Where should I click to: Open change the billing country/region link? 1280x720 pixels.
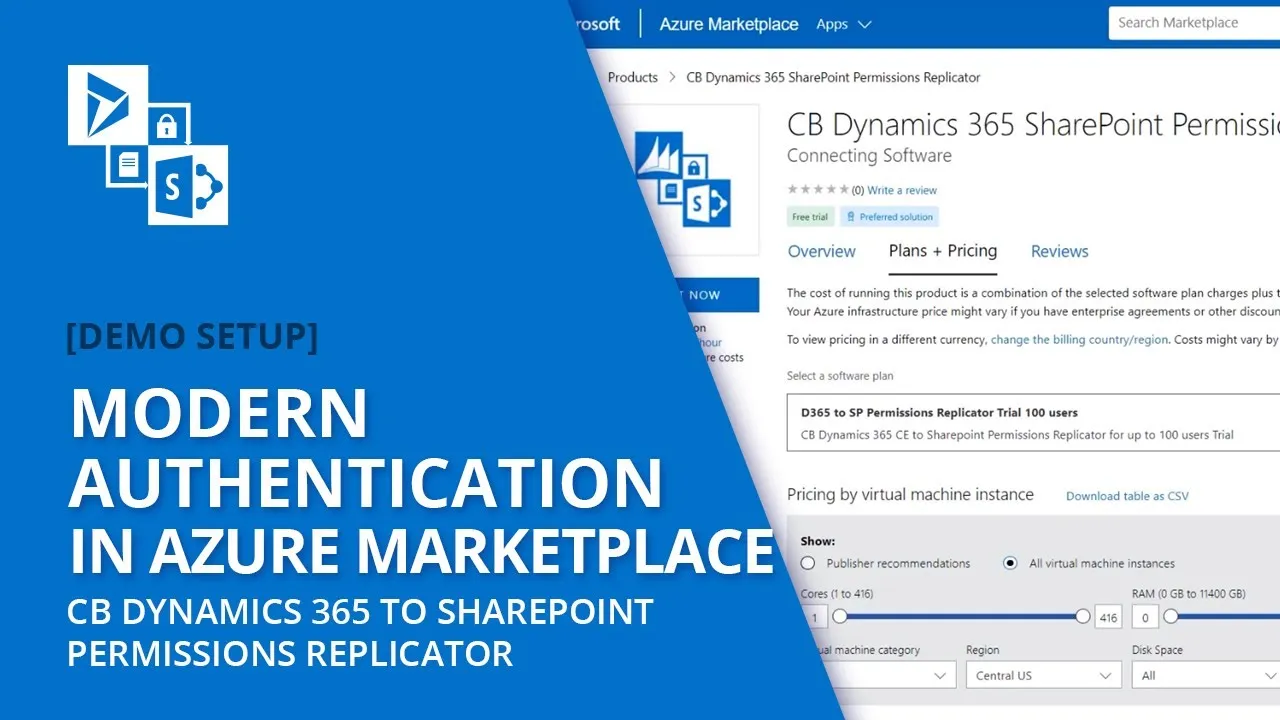coord(1079,340)
